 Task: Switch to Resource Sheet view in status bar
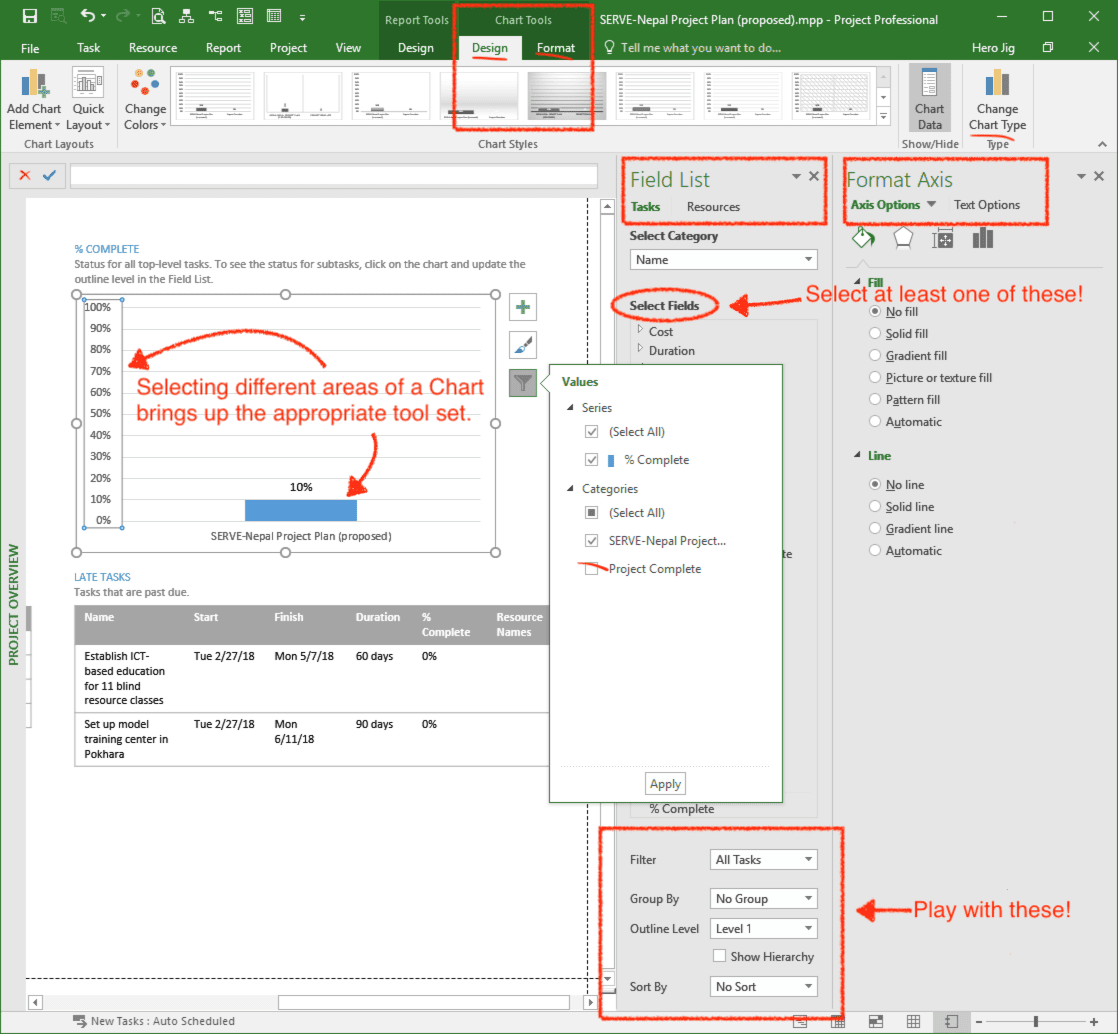(x=913, y=1022)
